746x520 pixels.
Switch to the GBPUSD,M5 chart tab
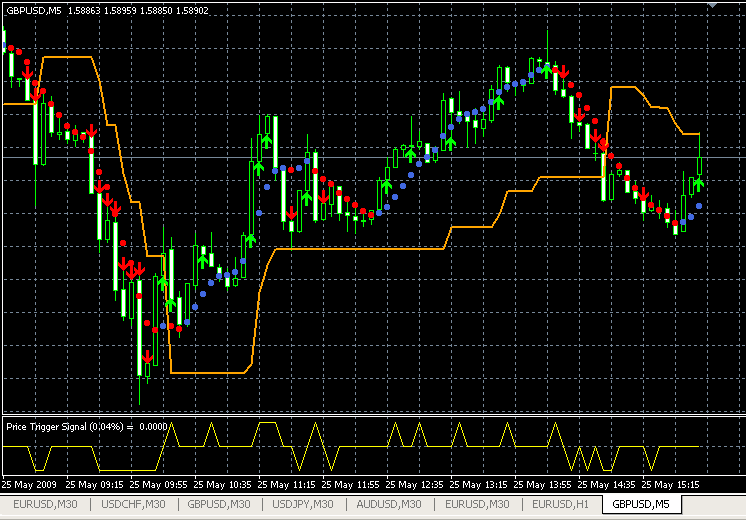point(640,505)
